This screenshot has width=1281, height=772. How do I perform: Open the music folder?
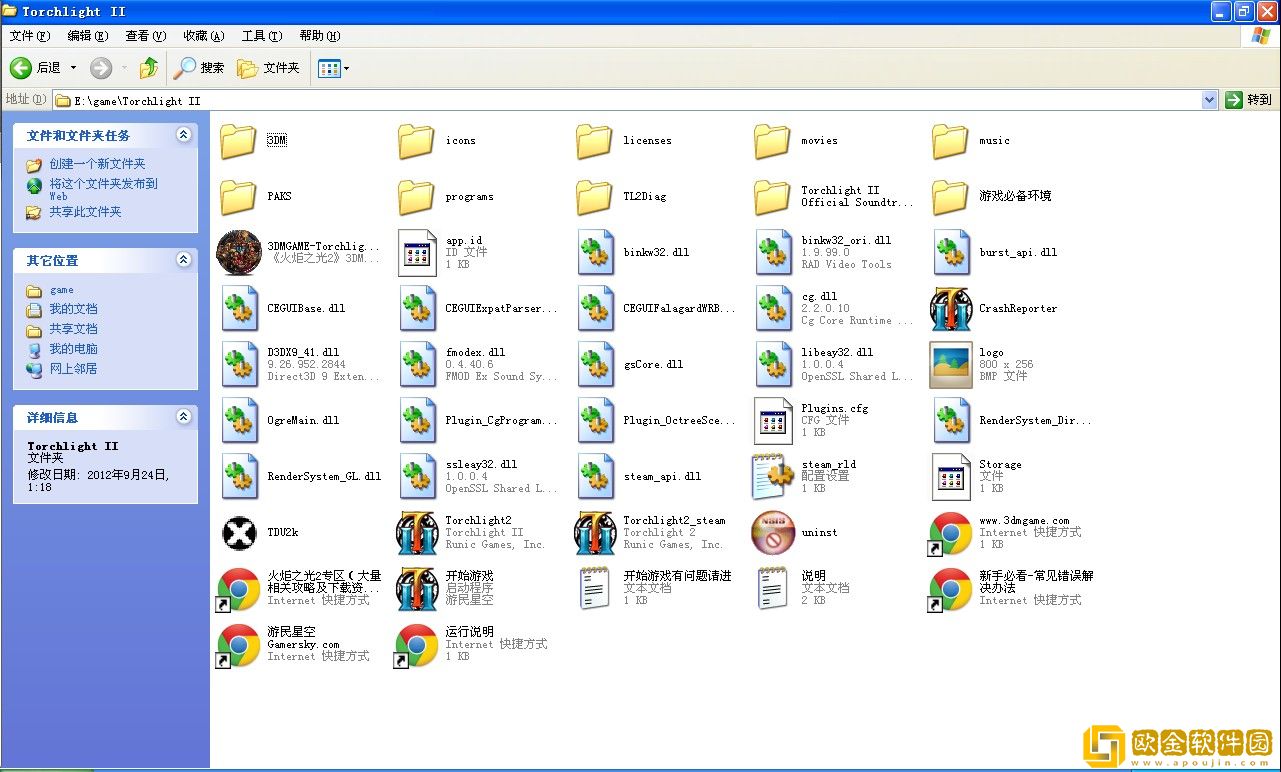(950, 141)
